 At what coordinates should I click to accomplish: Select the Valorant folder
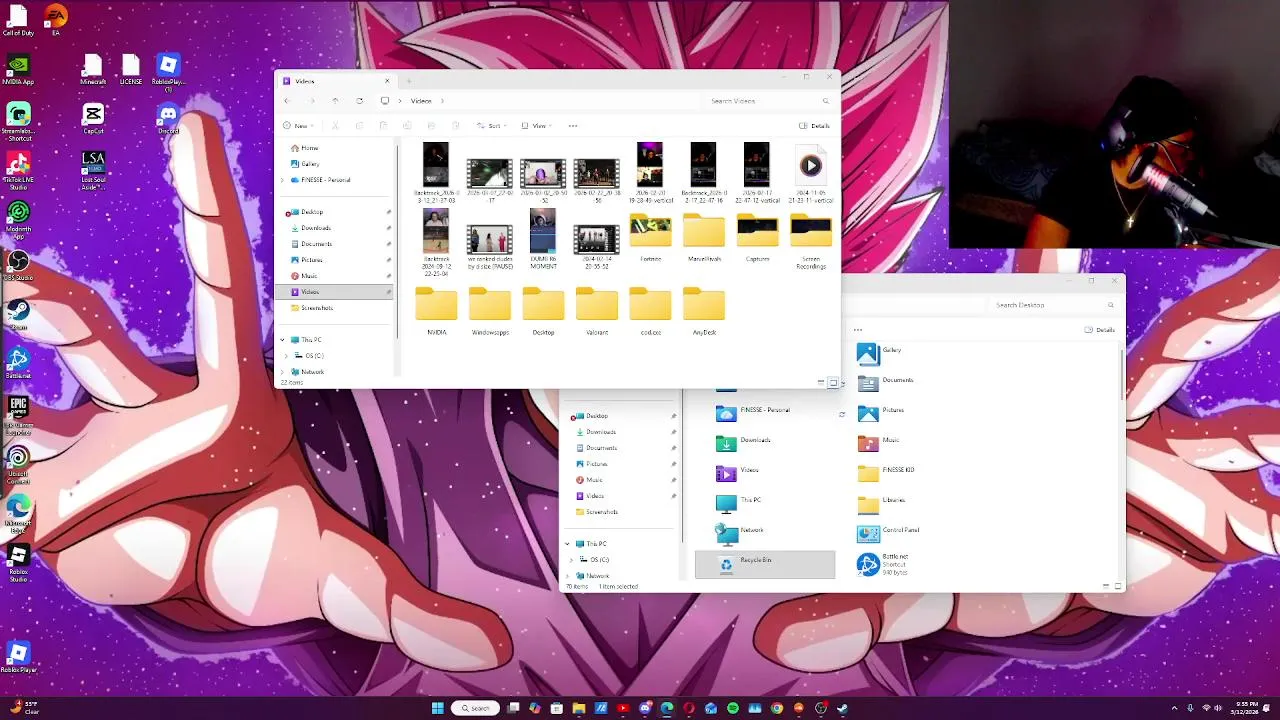597,311
